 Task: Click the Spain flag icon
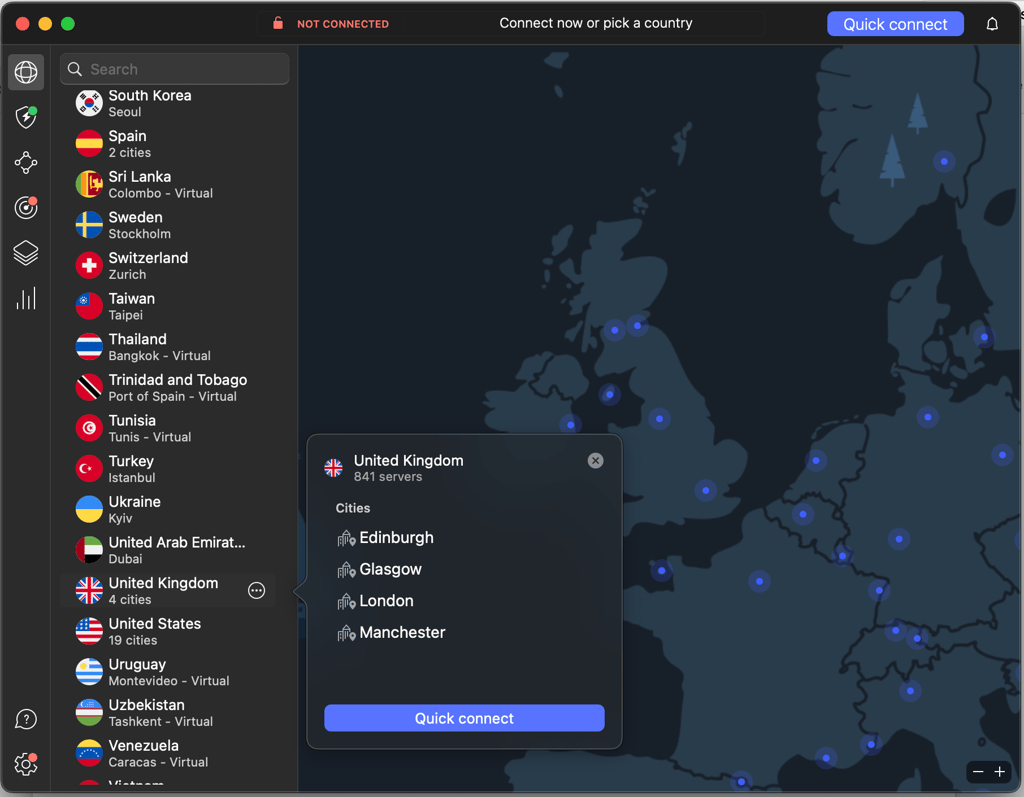point(89,144)
